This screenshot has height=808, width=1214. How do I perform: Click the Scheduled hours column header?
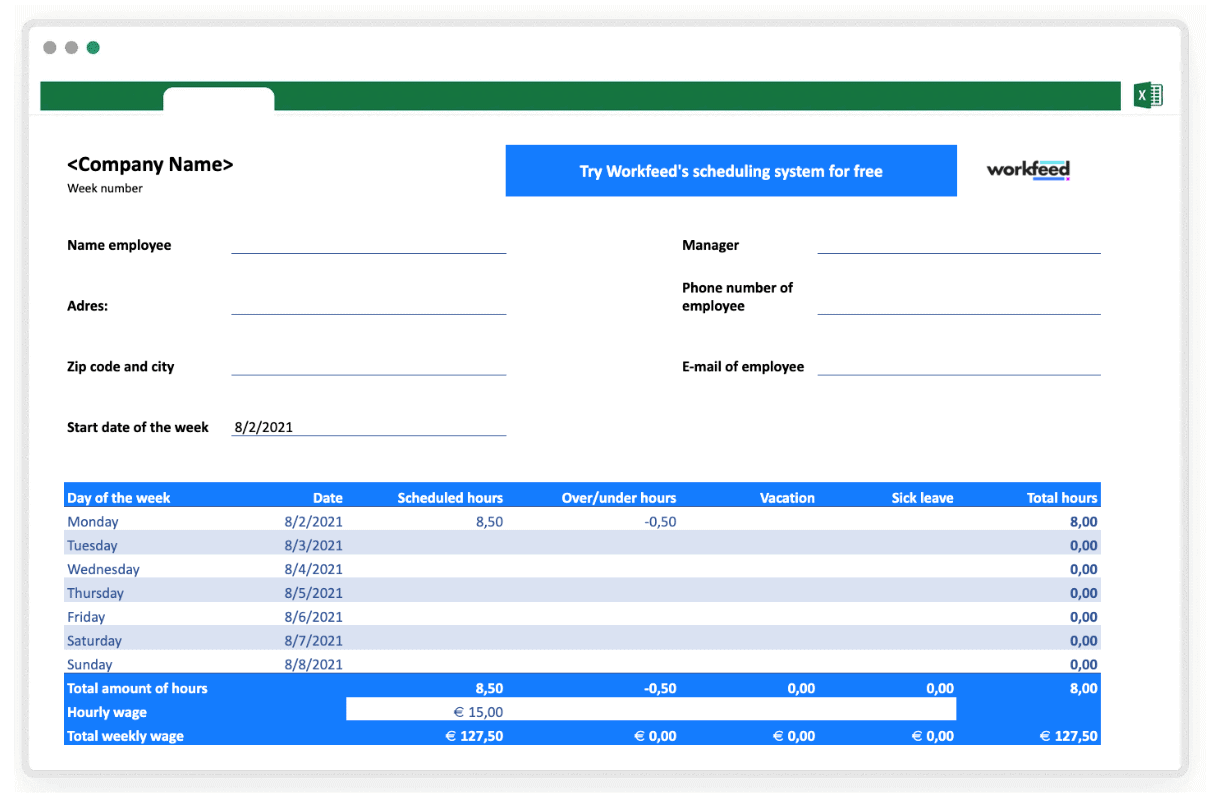coord(450,498)
